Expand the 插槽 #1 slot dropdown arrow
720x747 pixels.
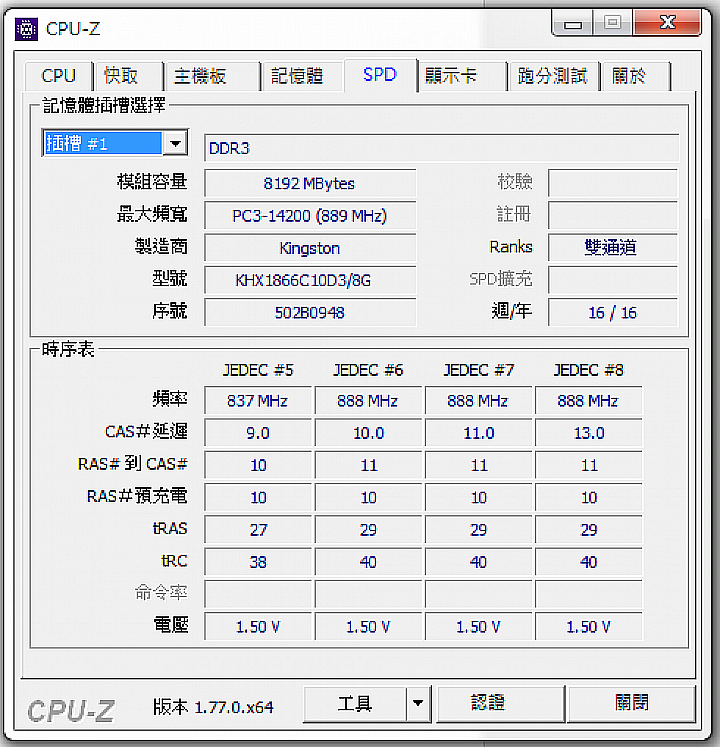tap(175, 143)
